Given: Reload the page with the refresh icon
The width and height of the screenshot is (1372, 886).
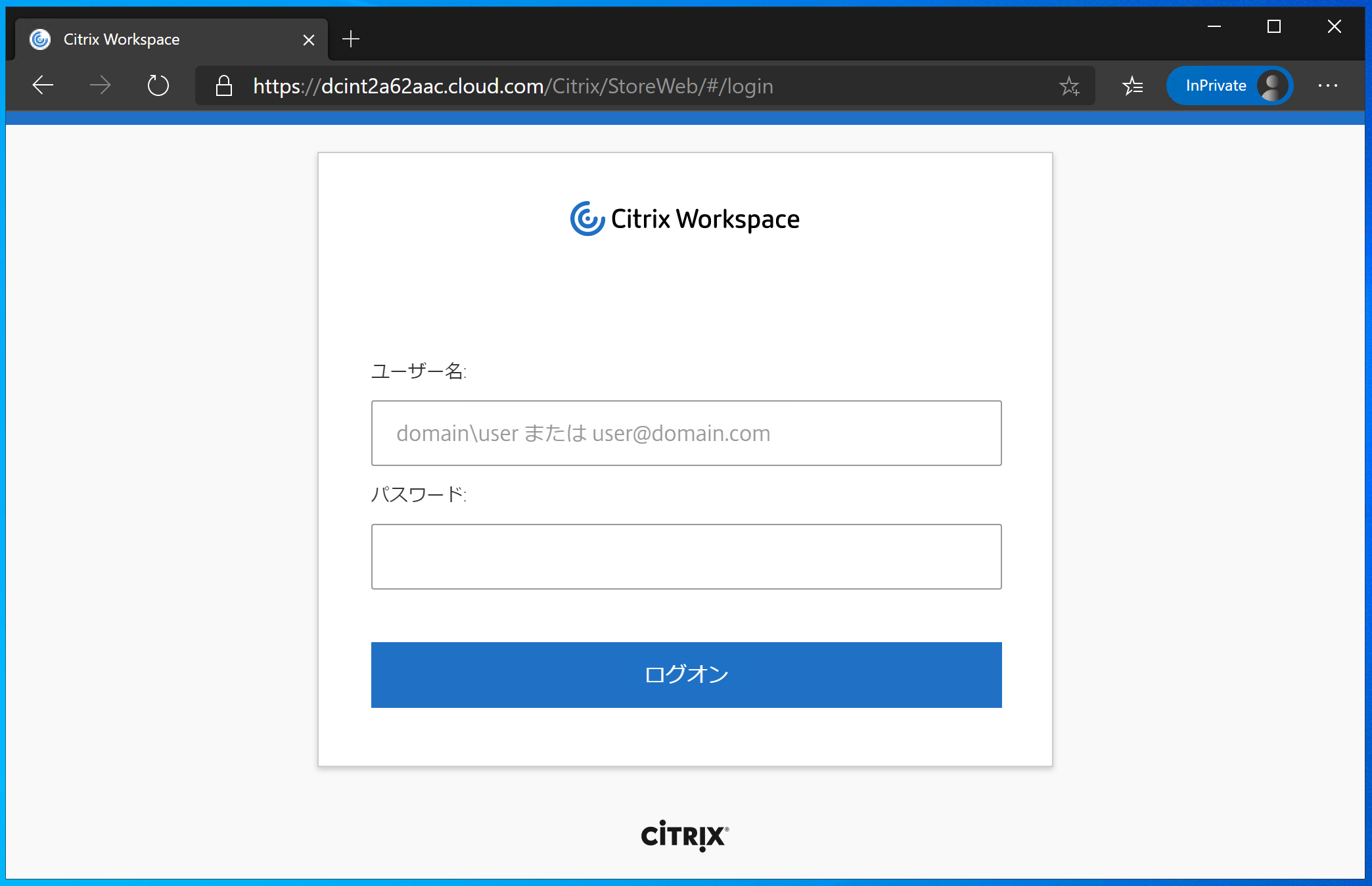Looking at the screenshot, I should (x=158, y=85).
